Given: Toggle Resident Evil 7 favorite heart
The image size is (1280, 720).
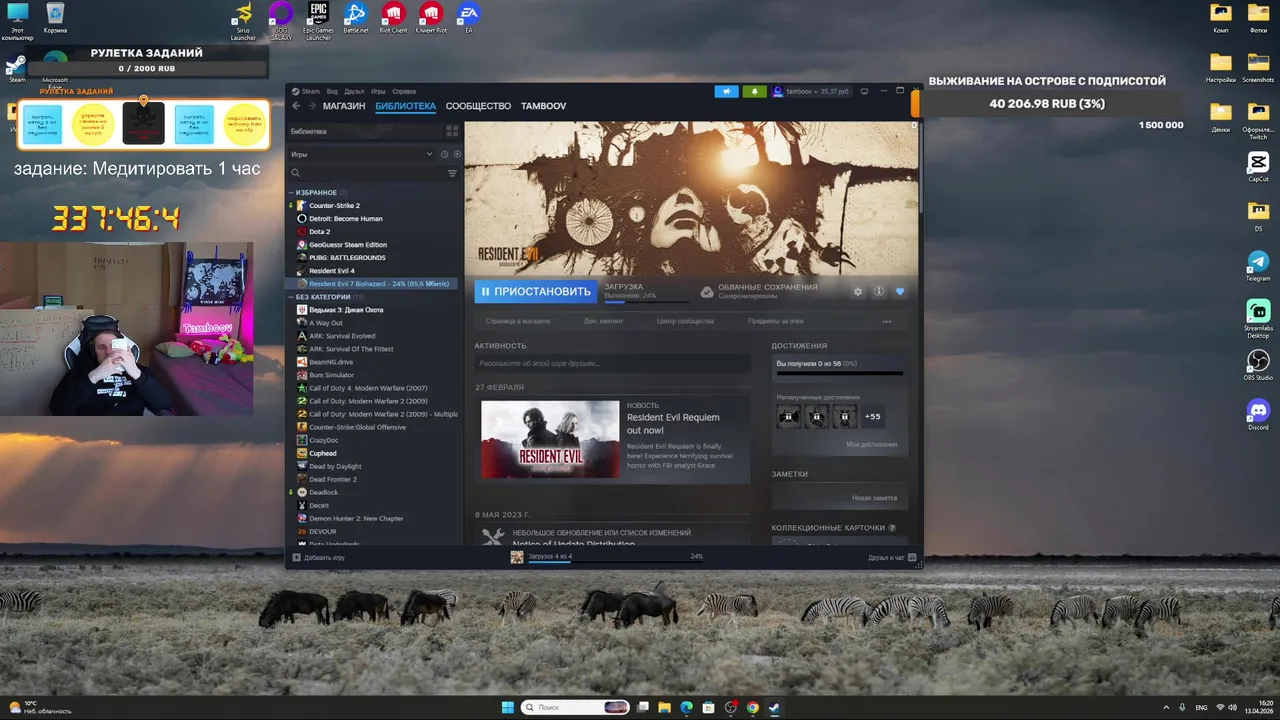Looking at the screenshot, I should [x=899, y=292].
